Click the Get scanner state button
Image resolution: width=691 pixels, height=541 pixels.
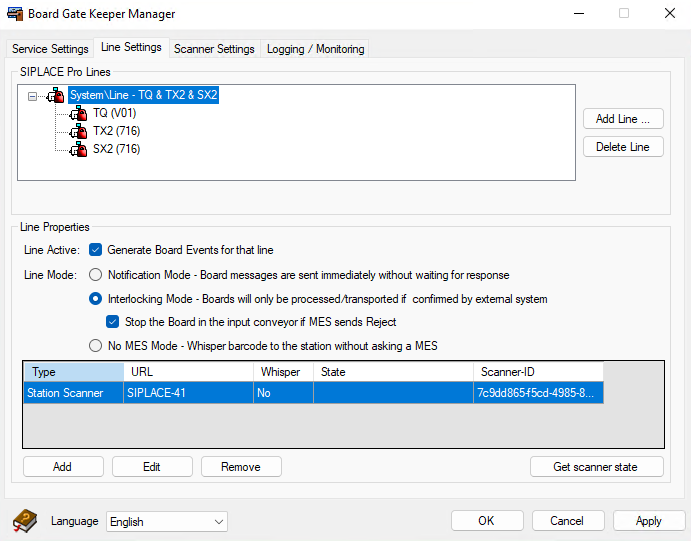tap(597, 467)
